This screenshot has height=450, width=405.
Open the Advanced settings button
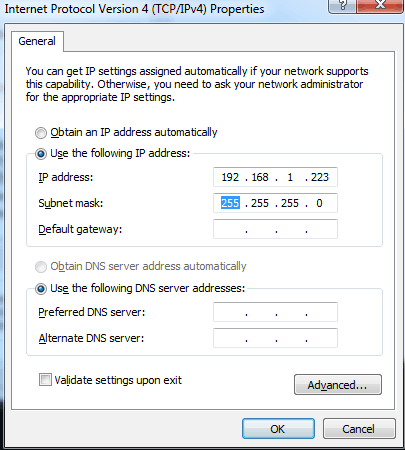(338, 385)
